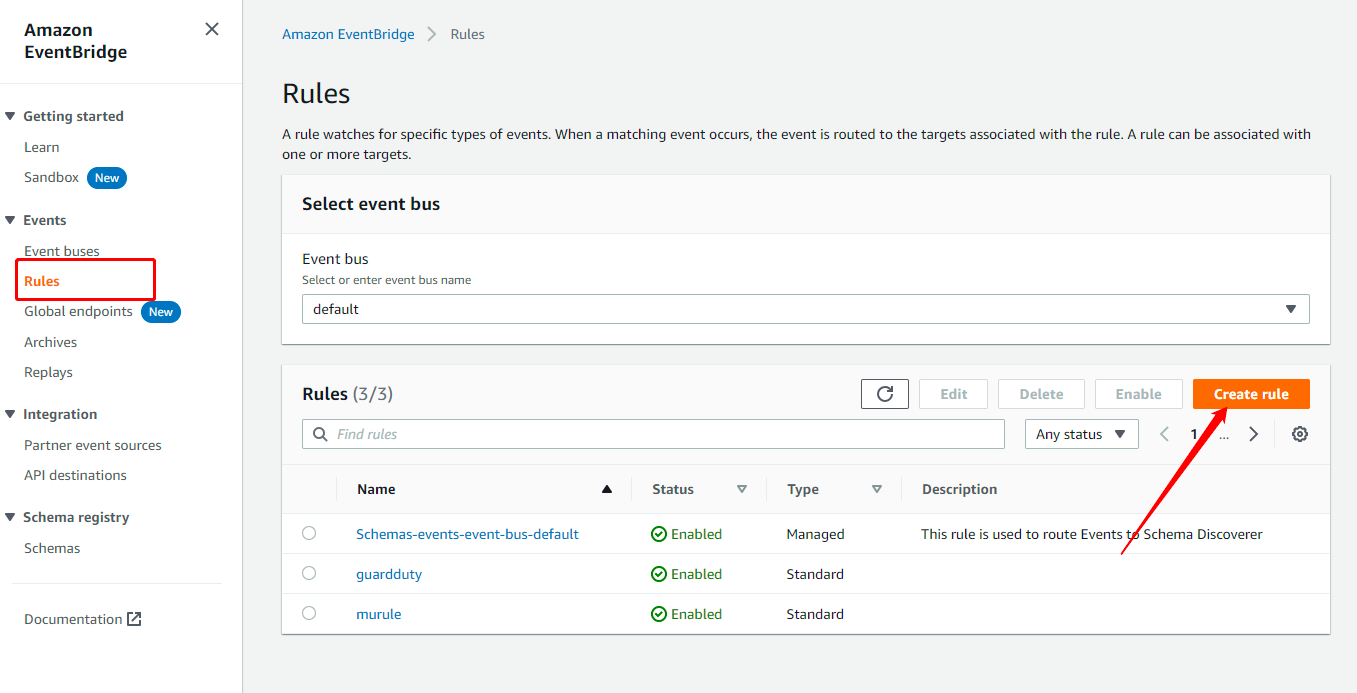Click the Edit button

[954, 394]
